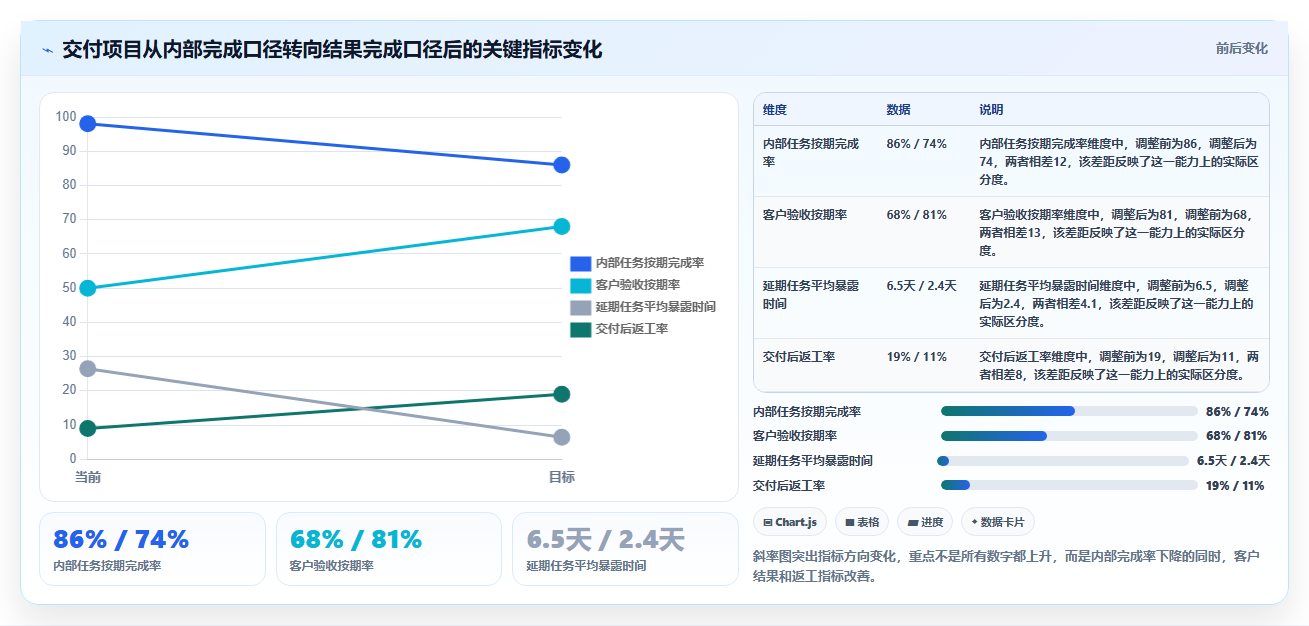Image resolution: width=1309 pixels, height=626 pixels.
Task: Click the main title 交付项目从内部完成口径
Action: point(332,49)
